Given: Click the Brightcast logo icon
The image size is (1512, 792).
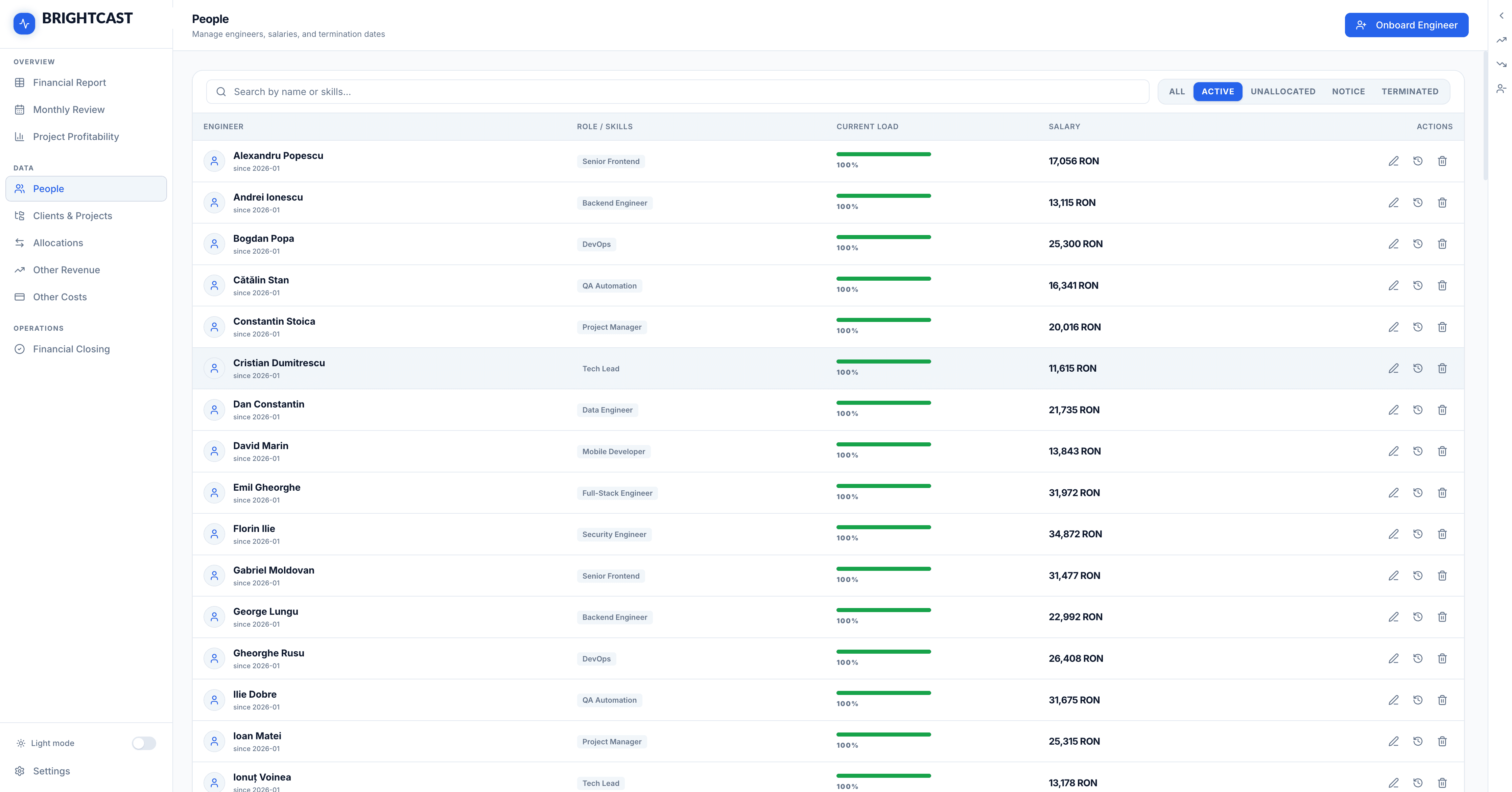Looking at the screenshot, I should 24,23.
